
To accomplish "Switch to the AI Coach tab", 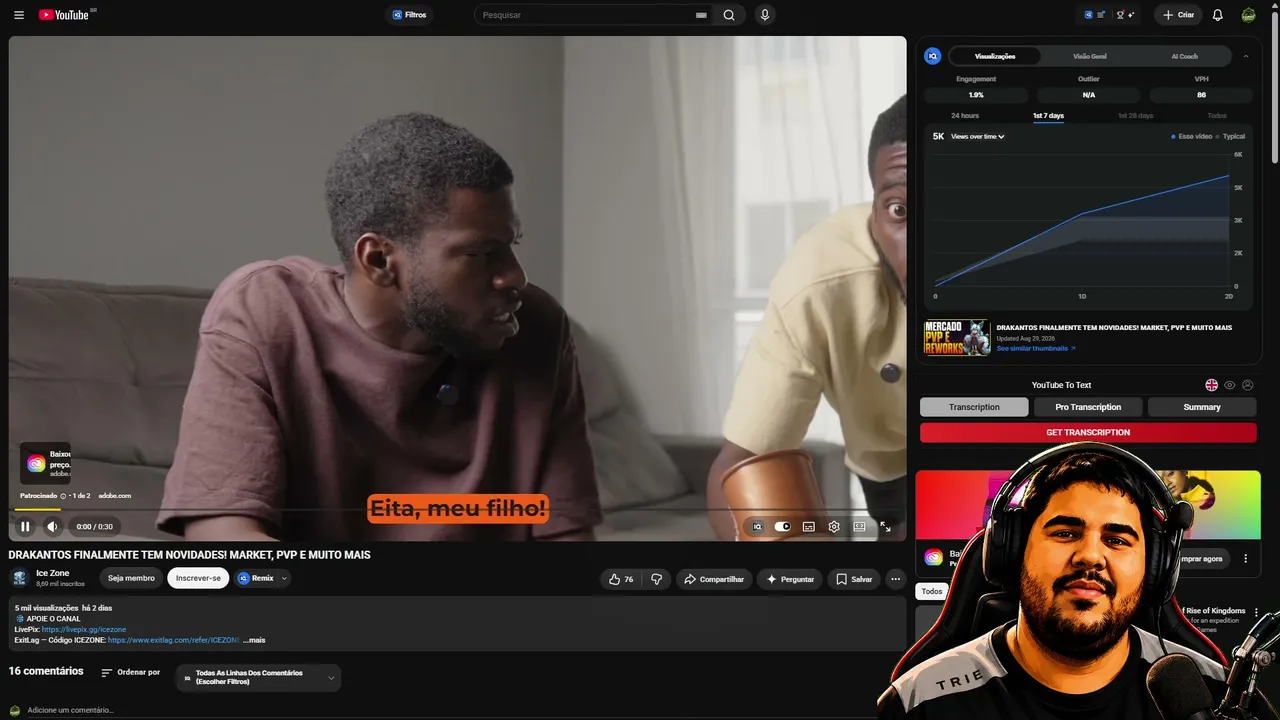I will 1185,56.
